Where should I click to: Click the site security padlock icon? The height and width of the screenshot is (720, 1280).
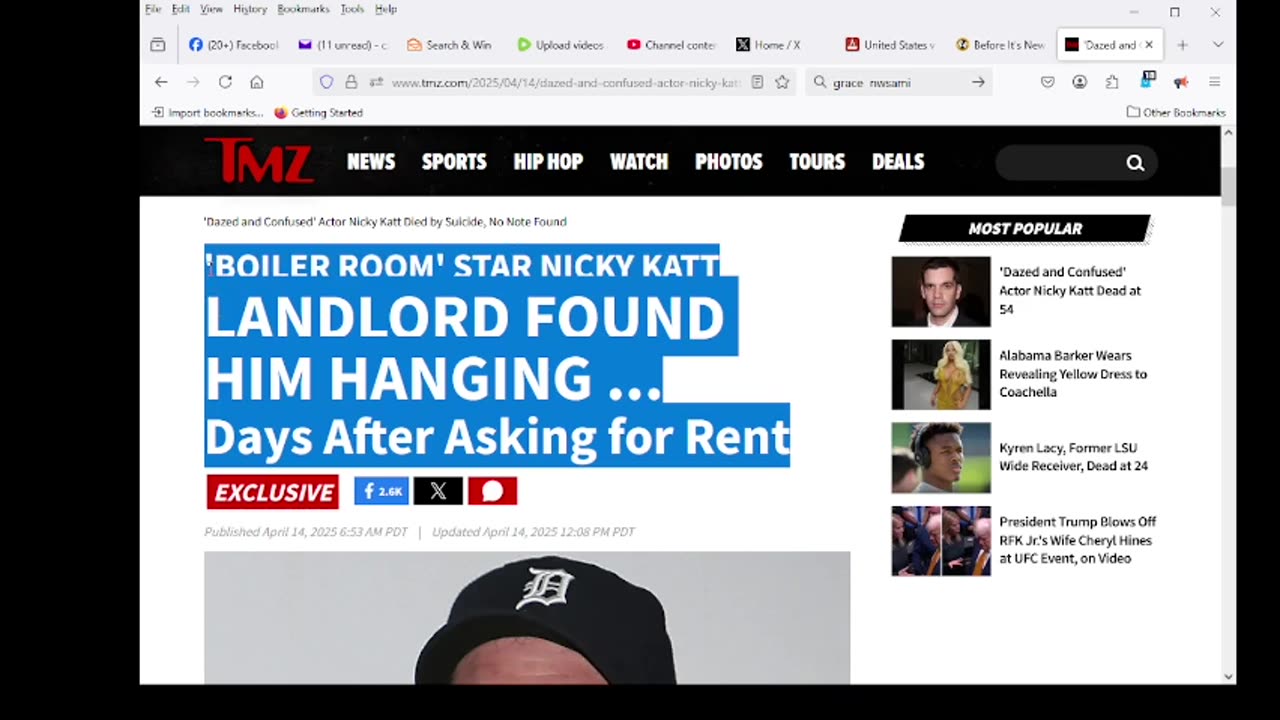pyautogui.click(x=351, y=82)
